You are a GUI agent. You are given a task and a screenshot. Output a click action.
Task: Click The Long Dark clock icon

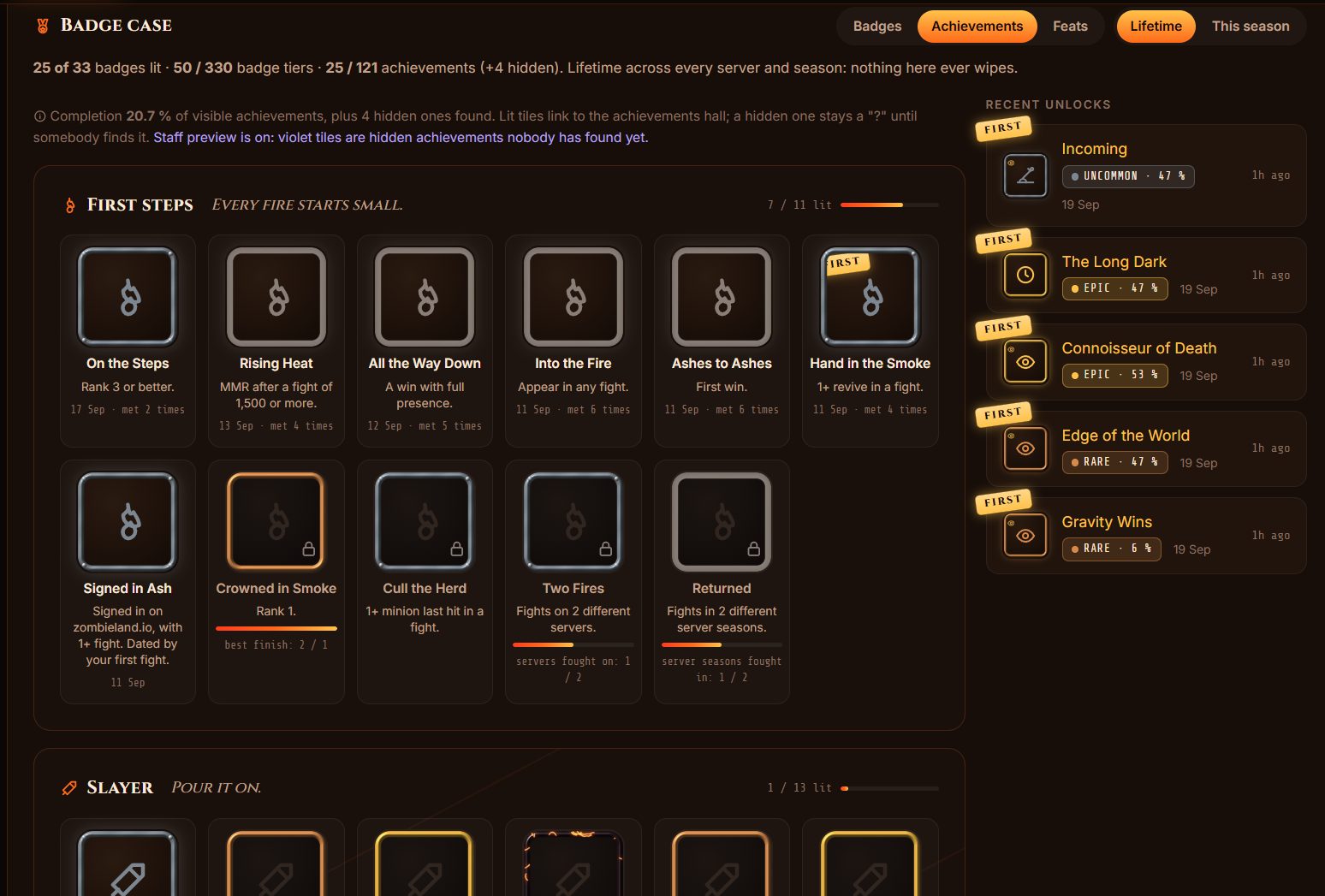click(x=1025, y=275)
